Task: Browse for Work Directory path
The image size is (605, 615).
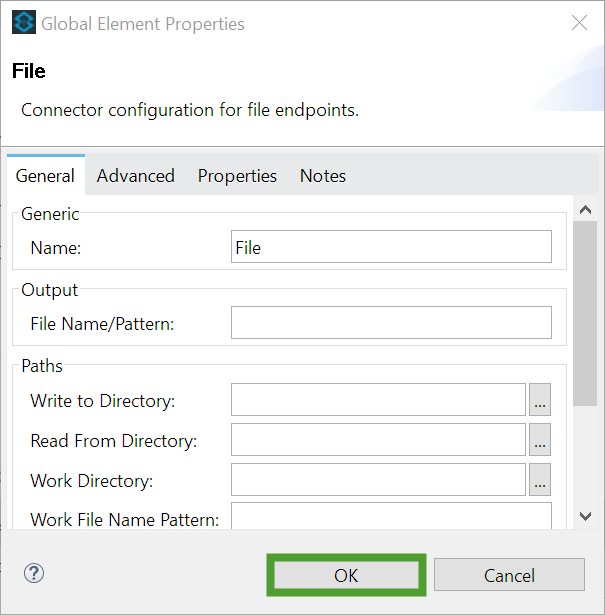Action: (540, 480)
